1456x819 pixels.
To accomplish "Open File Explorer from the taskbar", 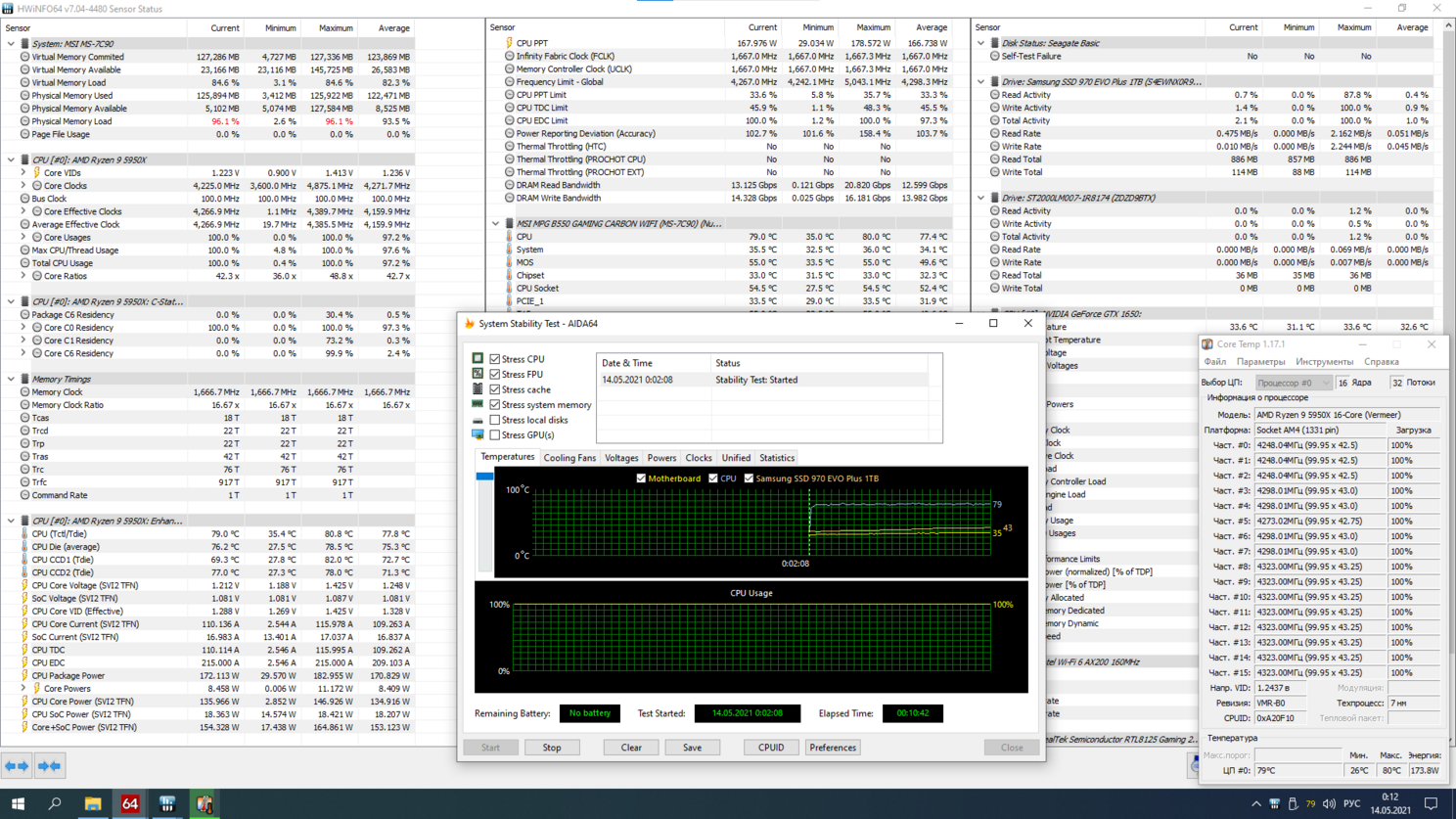I will pos(92,803).
